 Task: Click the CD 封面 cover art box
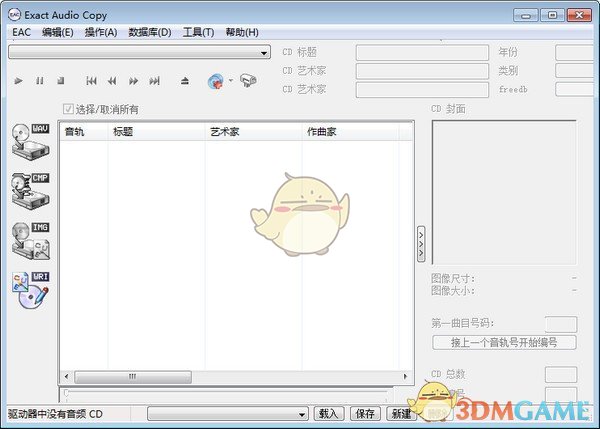[504, 192]
